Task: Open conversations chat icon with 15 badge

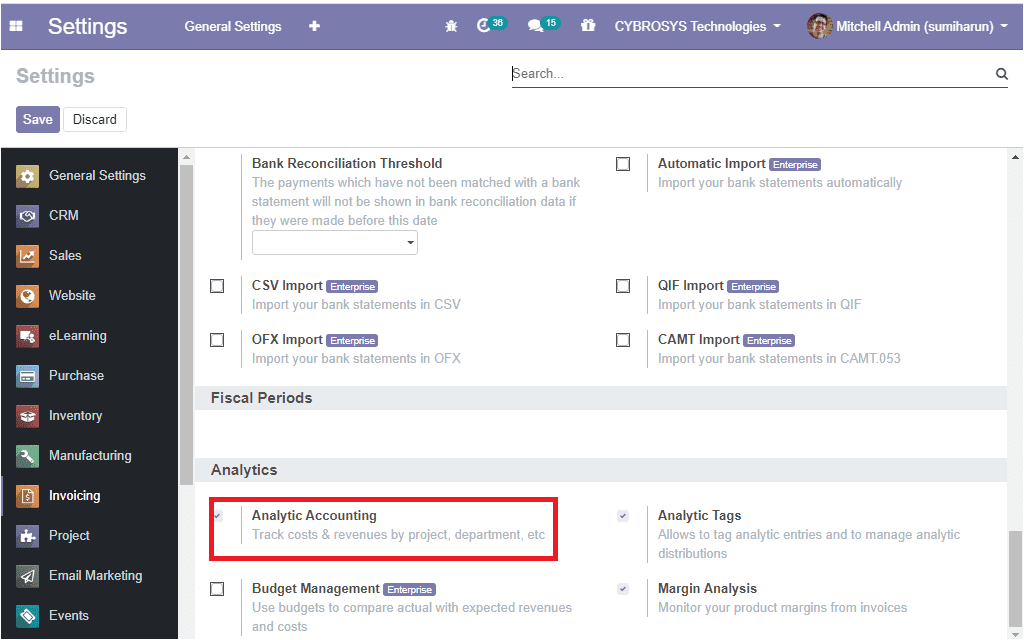Action: (536, 25)
